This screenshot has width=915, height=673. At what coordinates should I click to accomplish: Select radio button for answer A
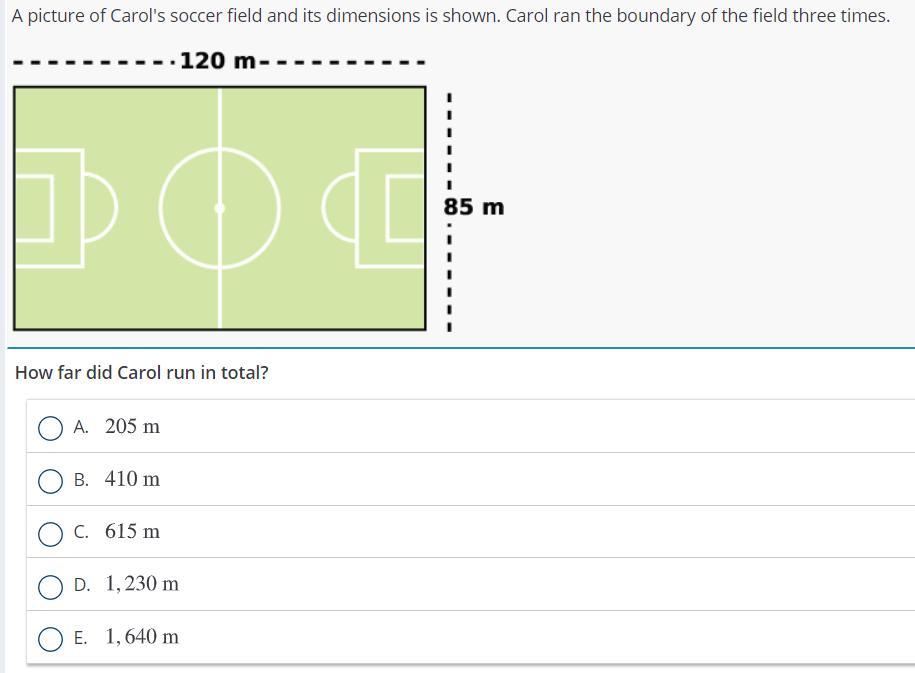pos(50,428)
